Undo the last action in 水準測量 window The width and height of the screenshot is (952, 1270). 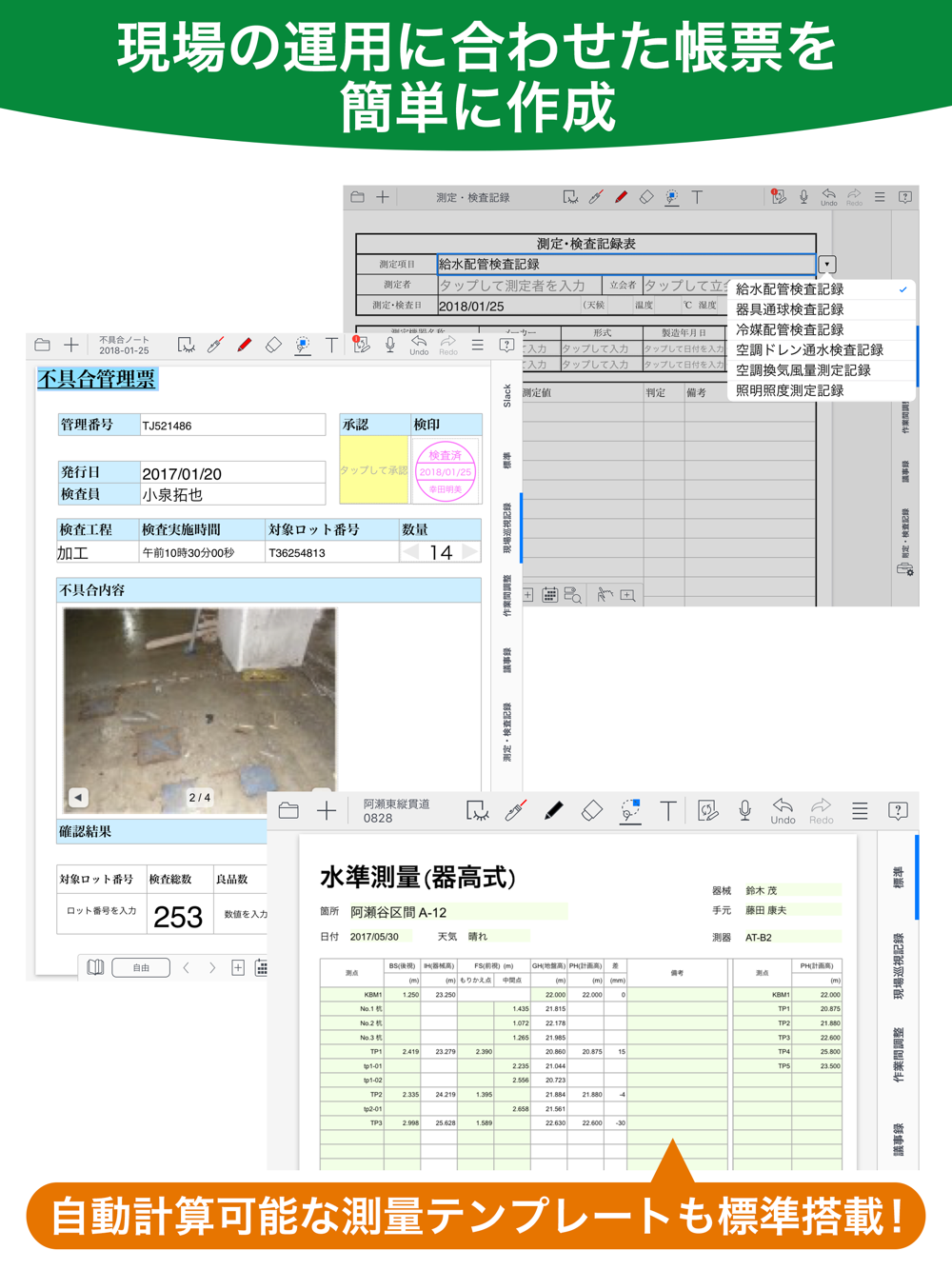[x=783, y=811]
